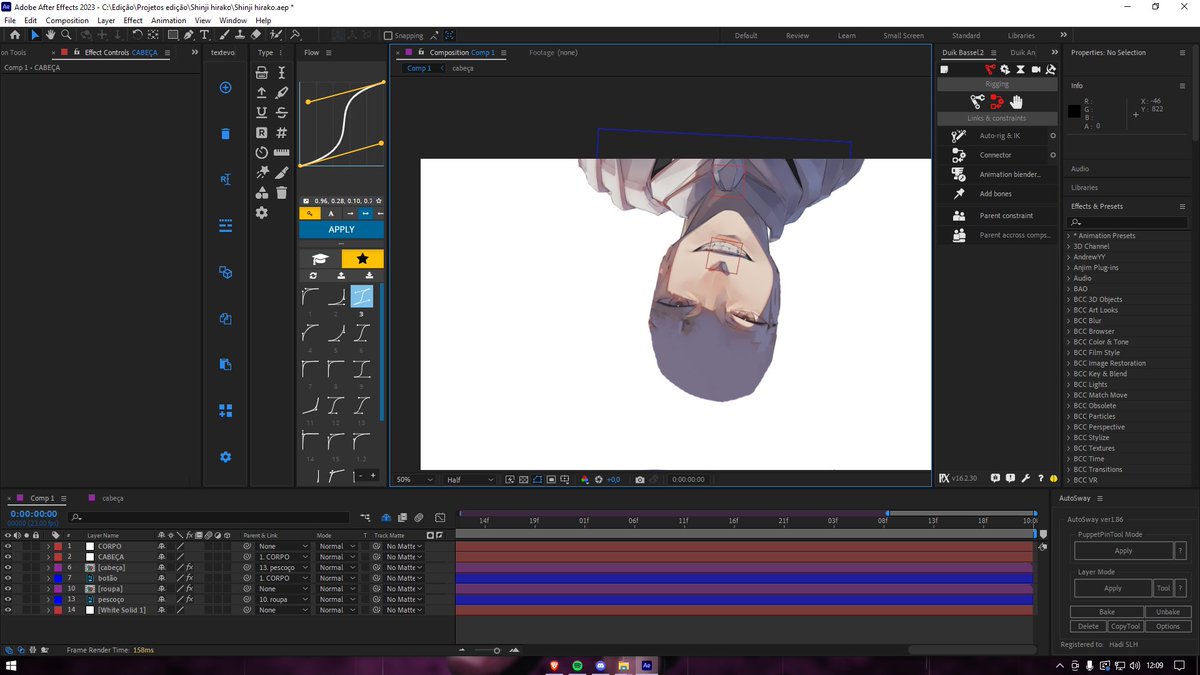Open parent dropdown for CORPO layer

point(284,546)
